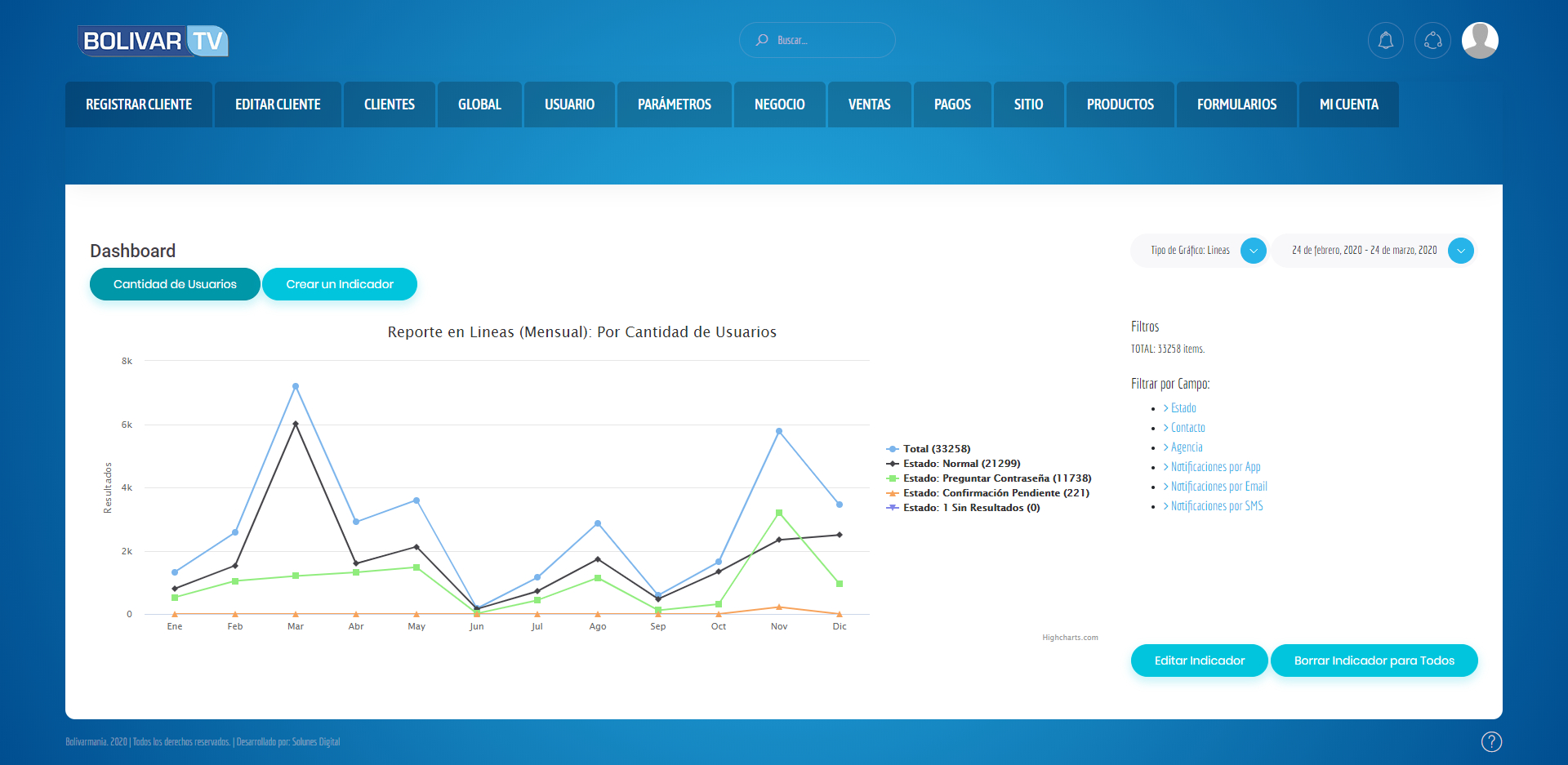Open the help question mark icon
Image resolution: width=1568 pixels, height=765 pixels.
click(x=1491, y=741)
